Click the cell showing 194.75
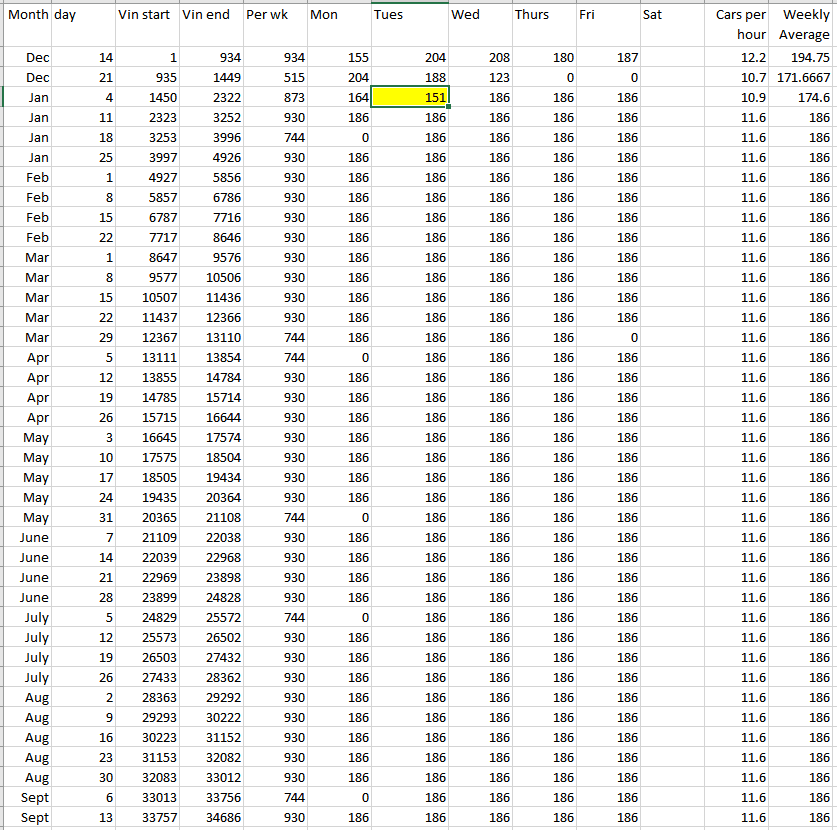The height and width of the screenshot is (830, 837). click(805, 58)
